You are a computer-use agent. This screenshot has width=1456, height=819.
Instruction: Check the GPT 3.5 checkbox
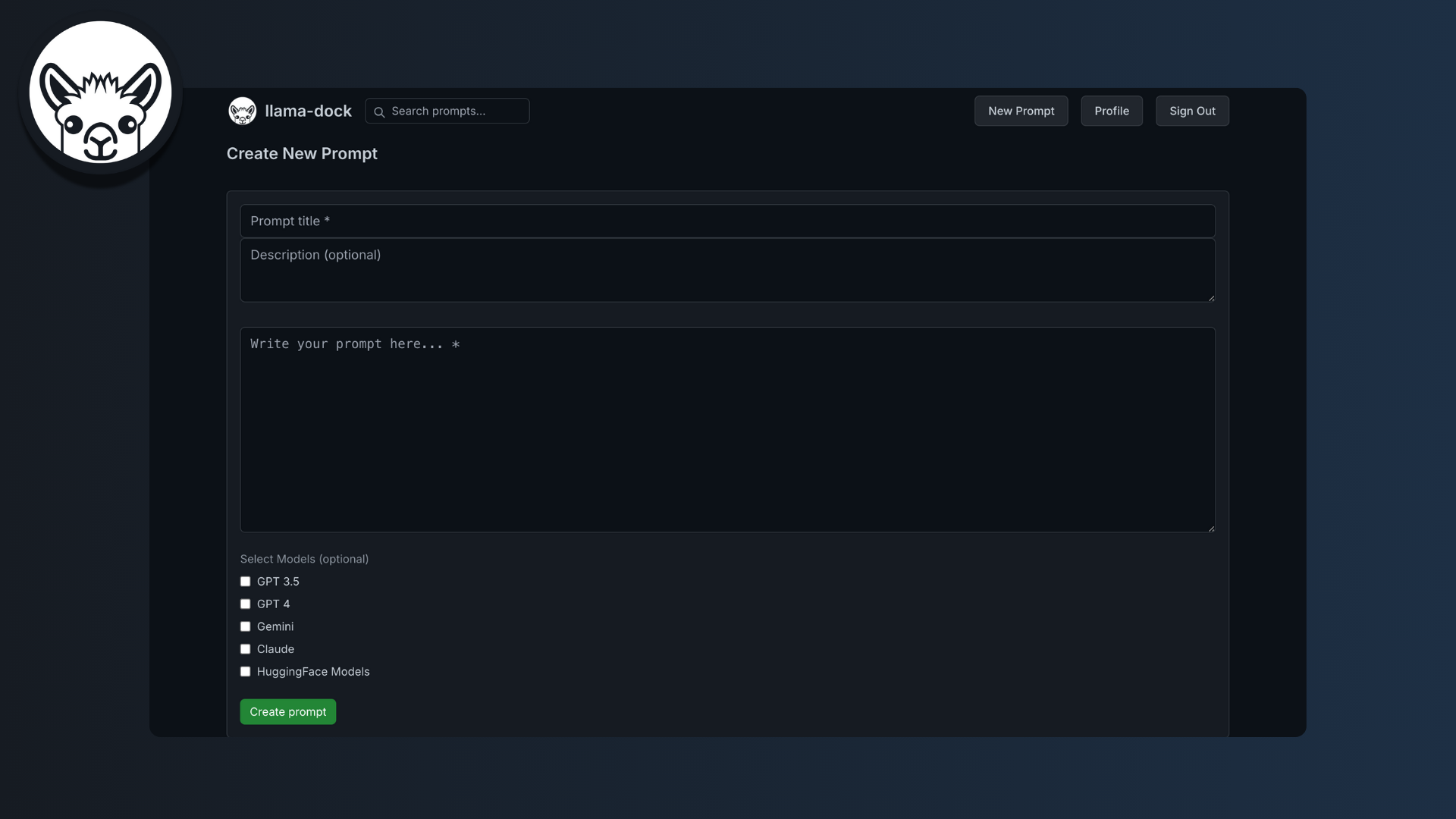(245, 582)
